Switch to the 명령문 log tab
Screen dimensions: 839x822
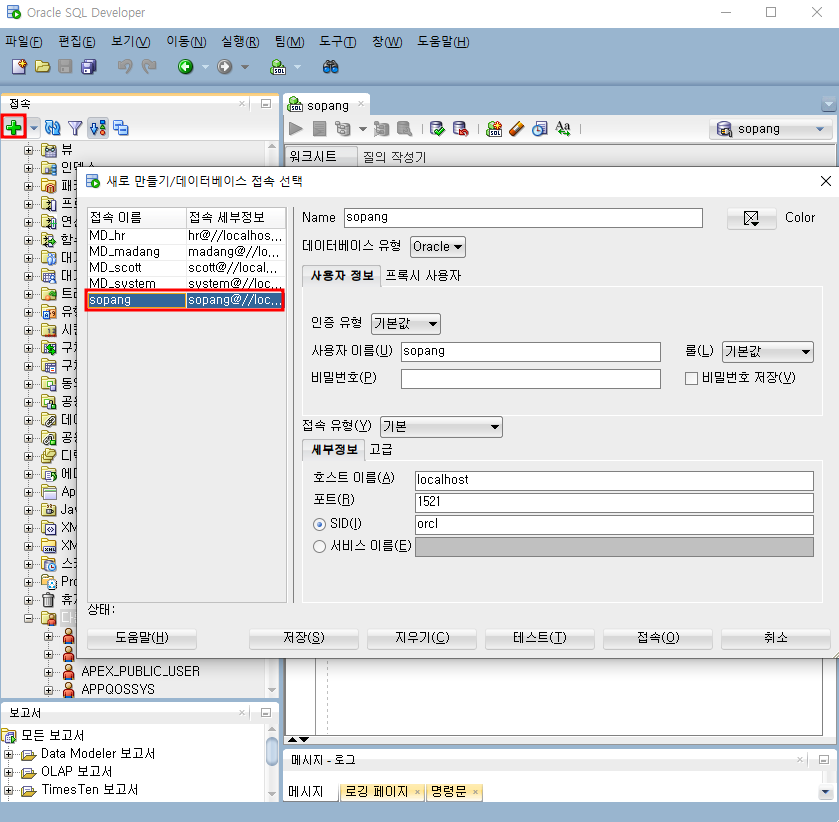click(454, 791)
